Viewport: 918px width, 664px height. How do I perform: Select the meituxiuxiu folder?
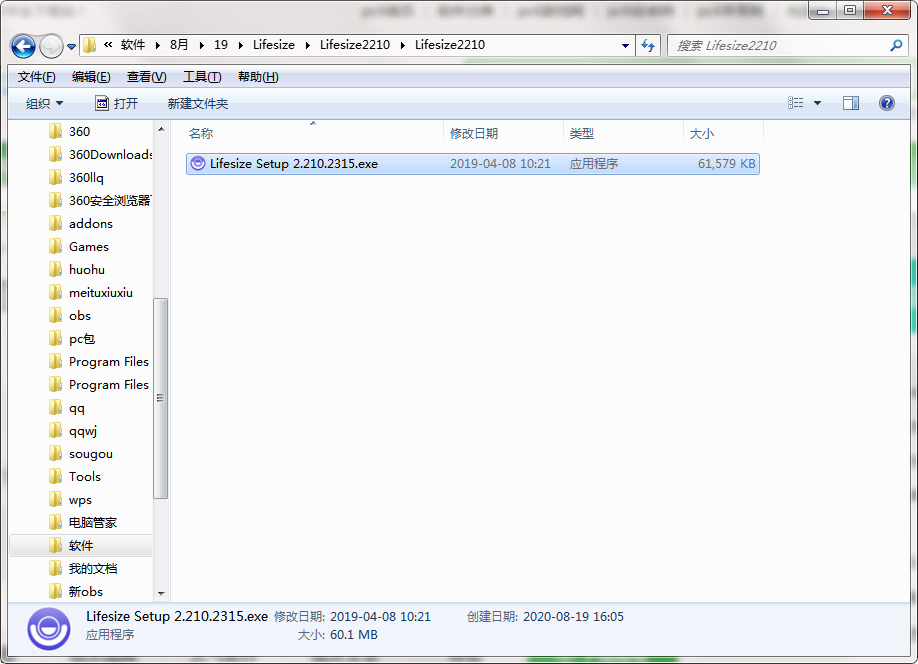coord(100,293)
